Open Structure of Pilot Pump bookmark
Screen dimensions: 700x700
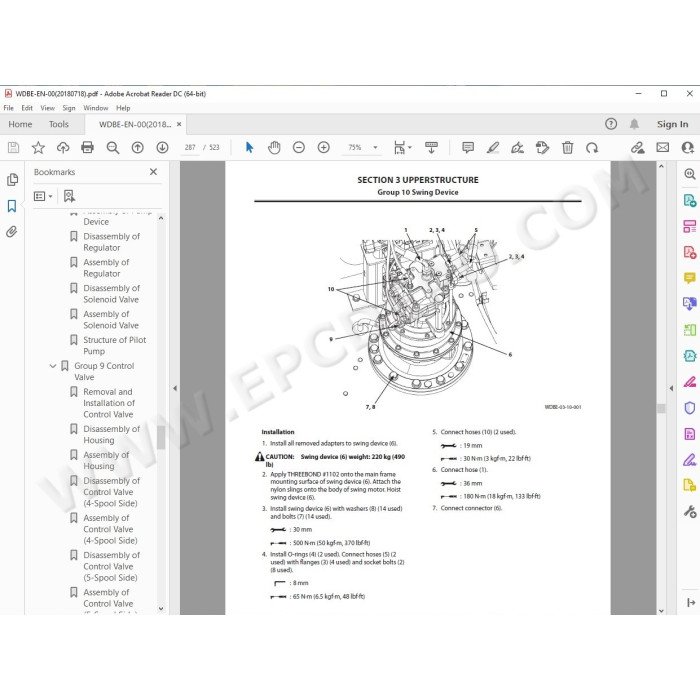pos(115,346)
